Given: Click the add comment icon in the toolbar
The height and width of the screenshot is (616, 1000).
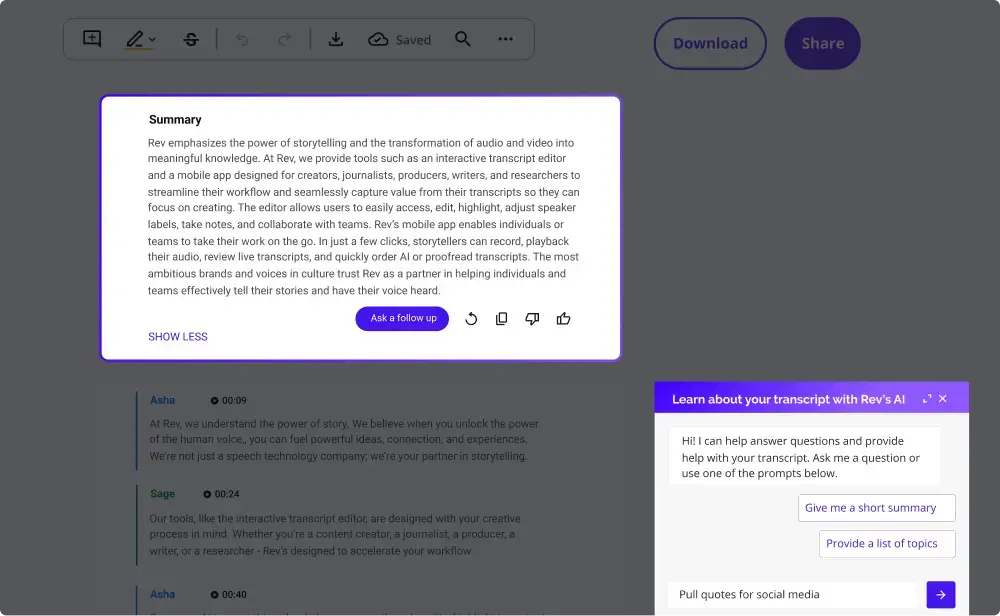Looking at the screenshot, I should [x=92, y=39].
